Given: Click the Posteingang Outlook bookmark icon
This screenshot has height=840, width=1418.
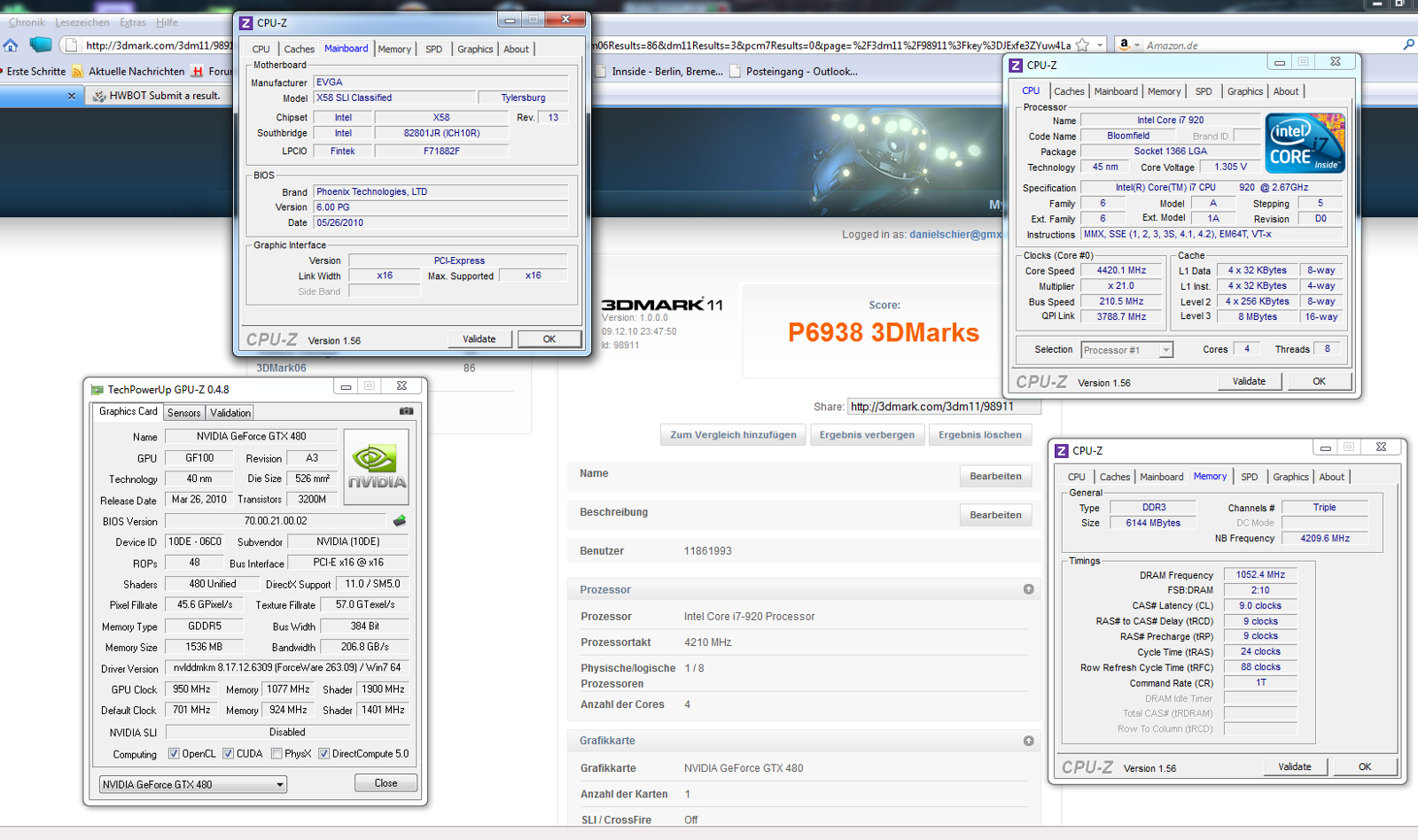Looking at the screenshot, I should pyautogui.click(x=735, y=72).
